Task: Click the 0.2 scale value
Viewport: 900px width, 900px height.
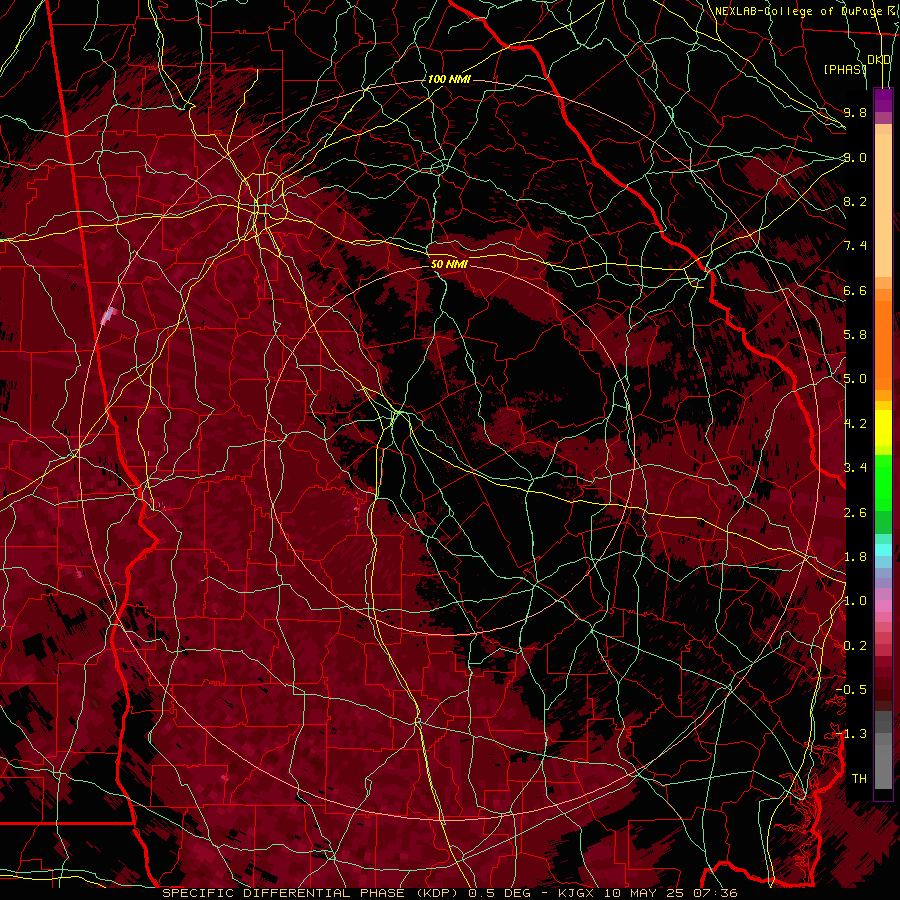Action: [855, 646]
